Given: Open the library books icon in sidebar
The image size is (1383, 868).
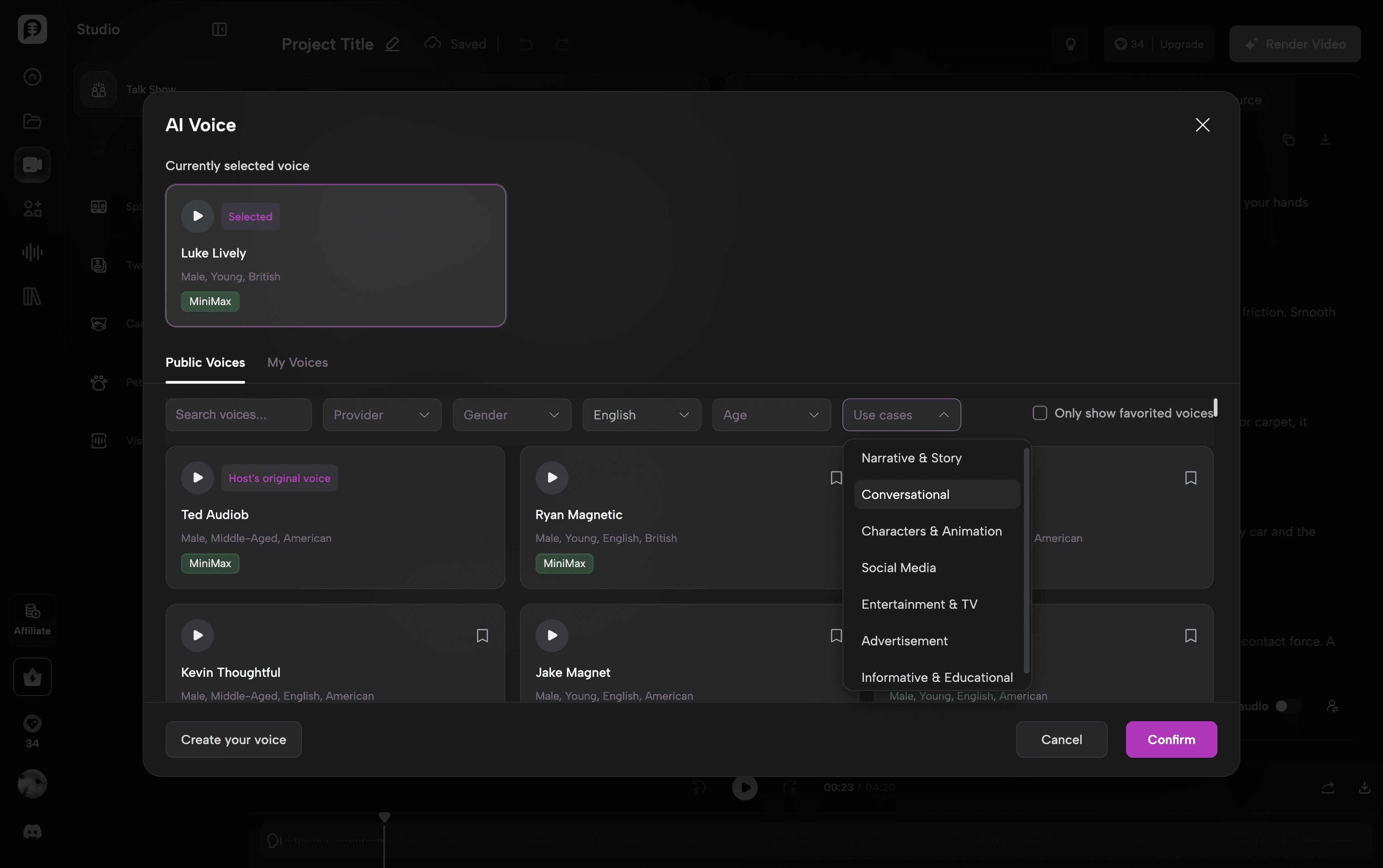Looking at the screenshot, I should point(32,297).
